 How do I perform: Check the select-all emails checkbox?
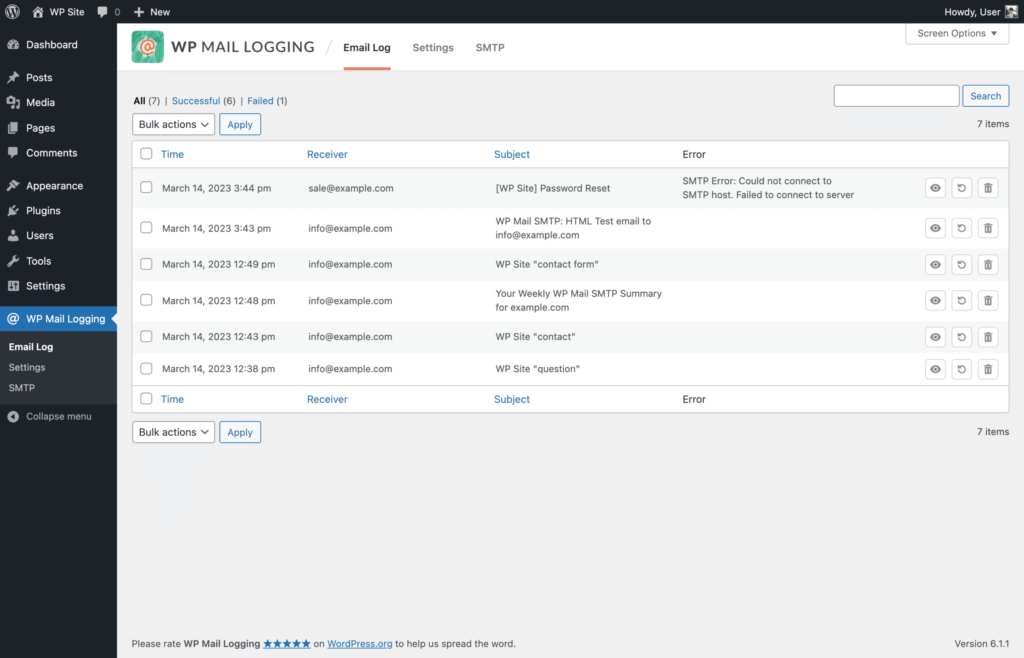[x=146, y=154]
